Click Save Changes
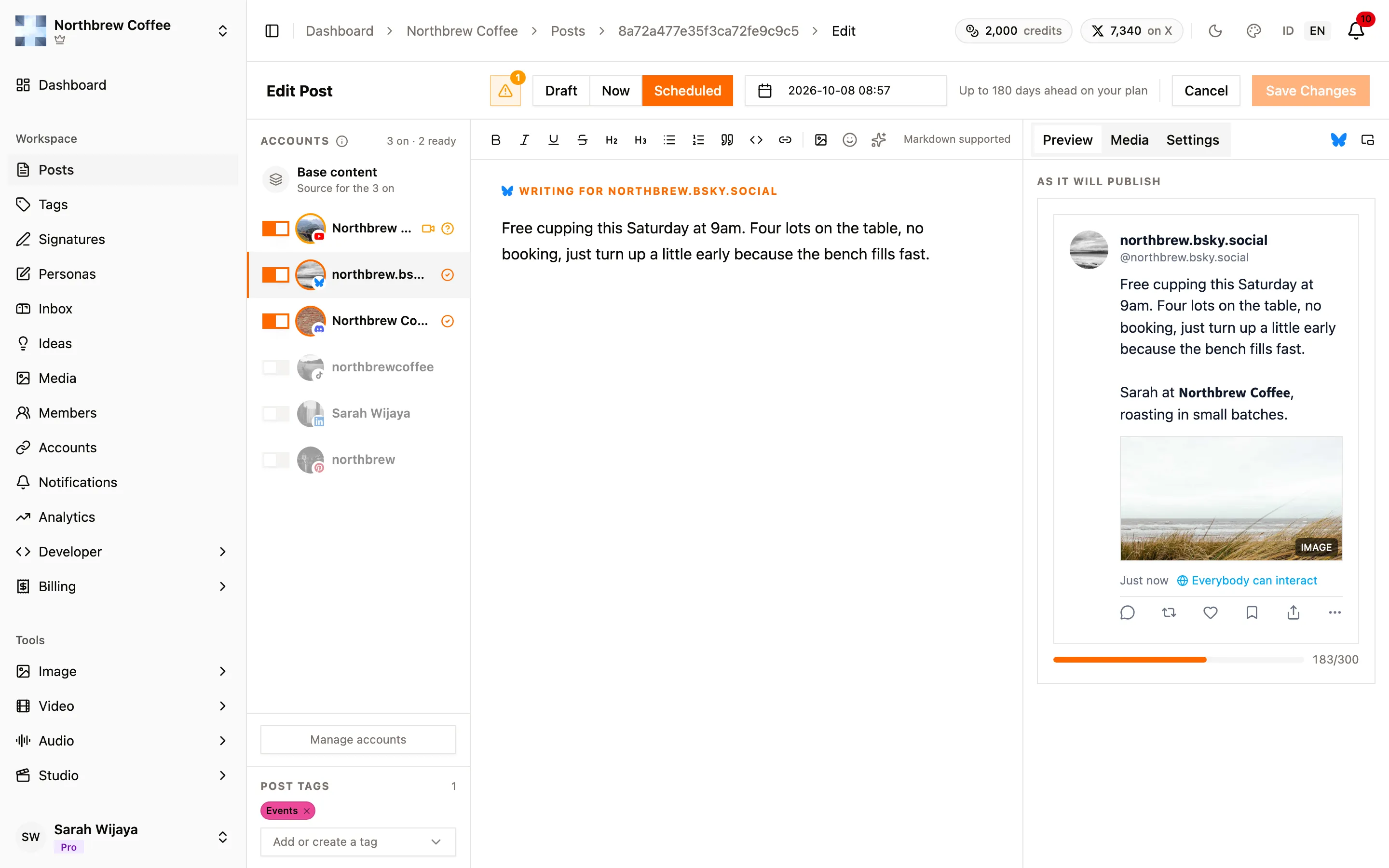1389x868 pixels. pos(1310,91)
